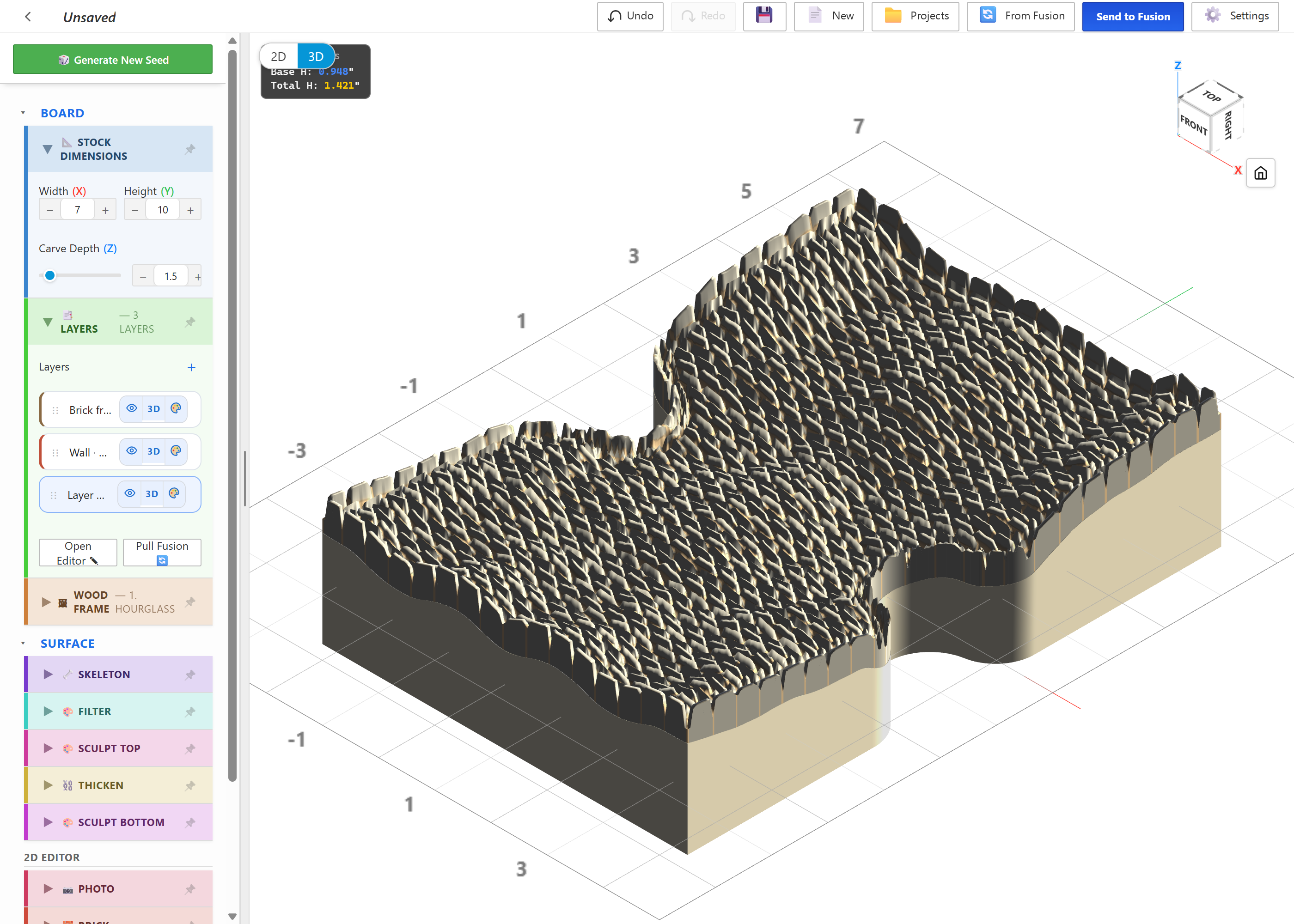The image size is (1294, 924).
Task: Pin the Stock Dimensions section
Action: tap(190, 149)
